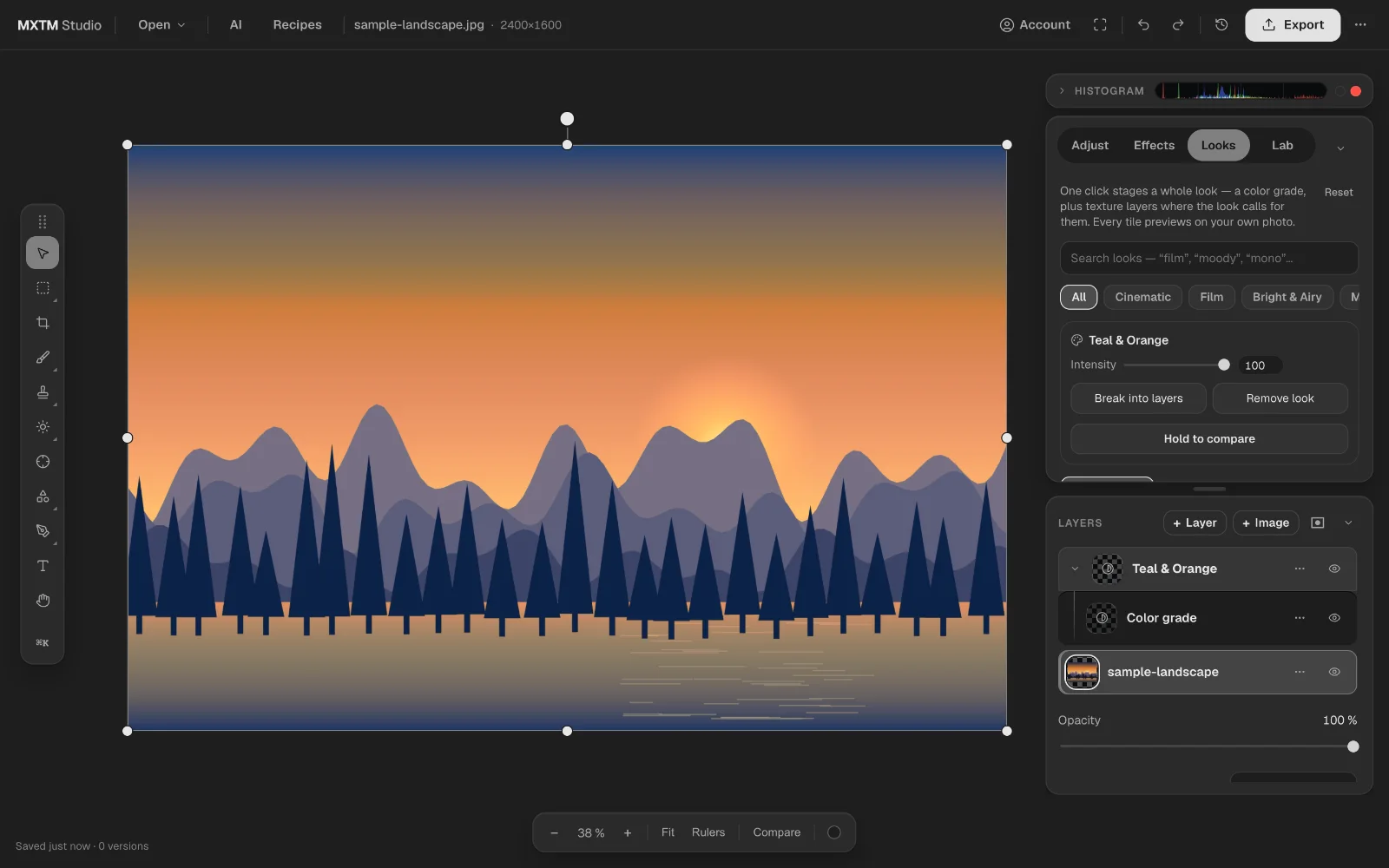Image resolution: width=1389 pixels, height=868 pixels.
Task: Open the command palette shortcut button
Action: [x=43, y=643]
